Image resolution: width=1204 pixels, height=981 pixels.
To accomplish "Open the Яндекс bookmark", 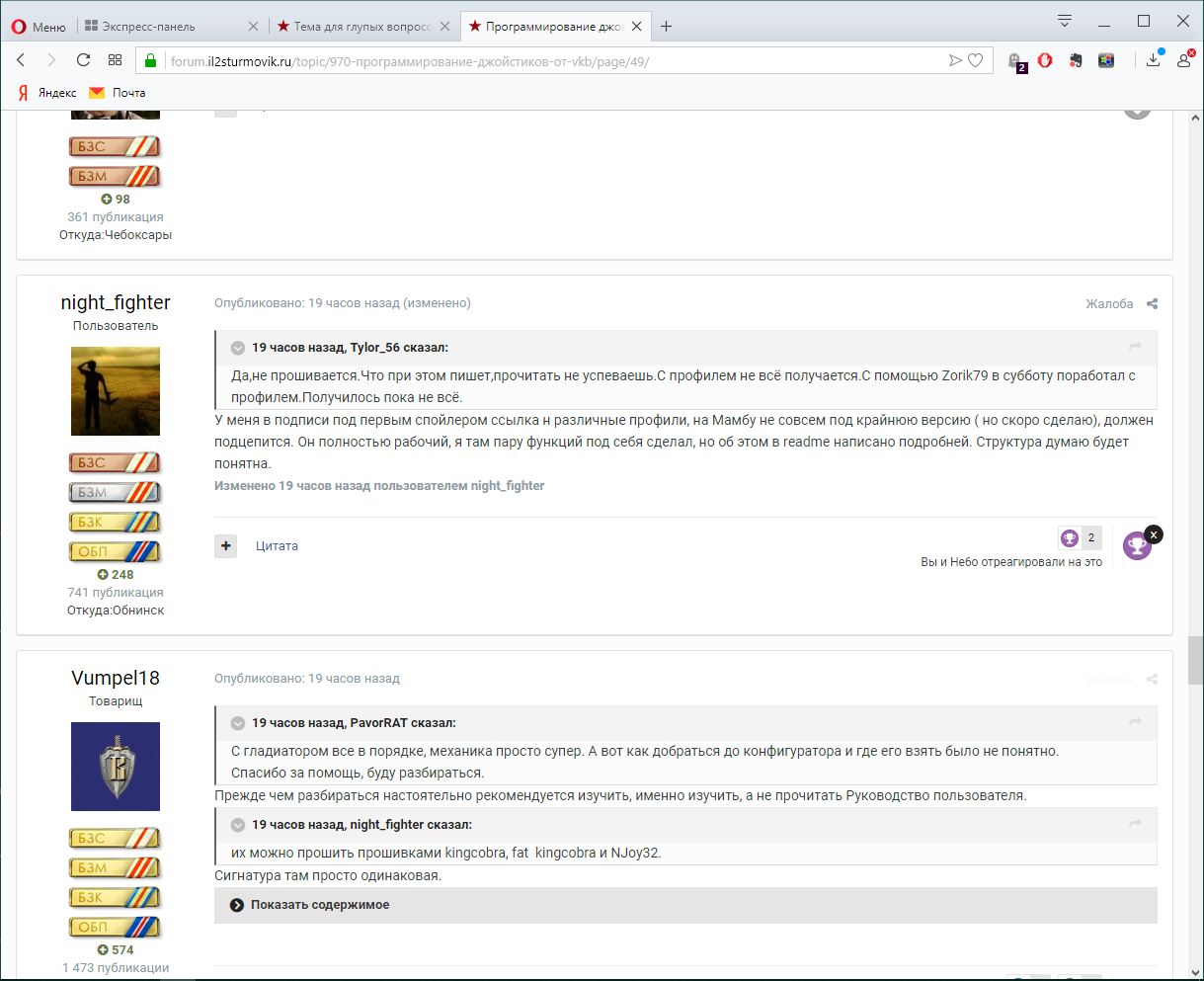I will (x=47, y=93).
